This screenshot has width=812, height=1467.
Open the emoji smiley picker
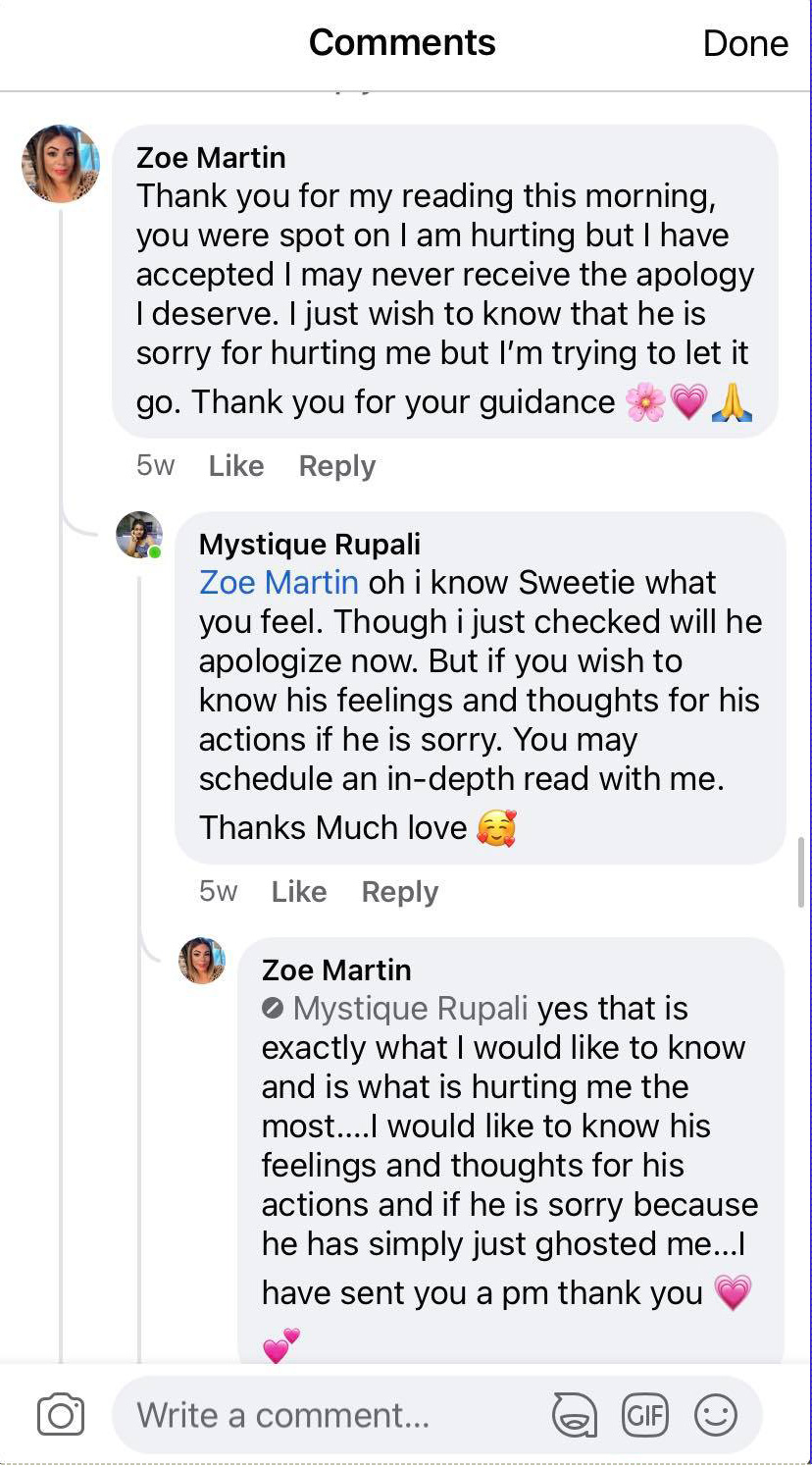(715, 1415)
